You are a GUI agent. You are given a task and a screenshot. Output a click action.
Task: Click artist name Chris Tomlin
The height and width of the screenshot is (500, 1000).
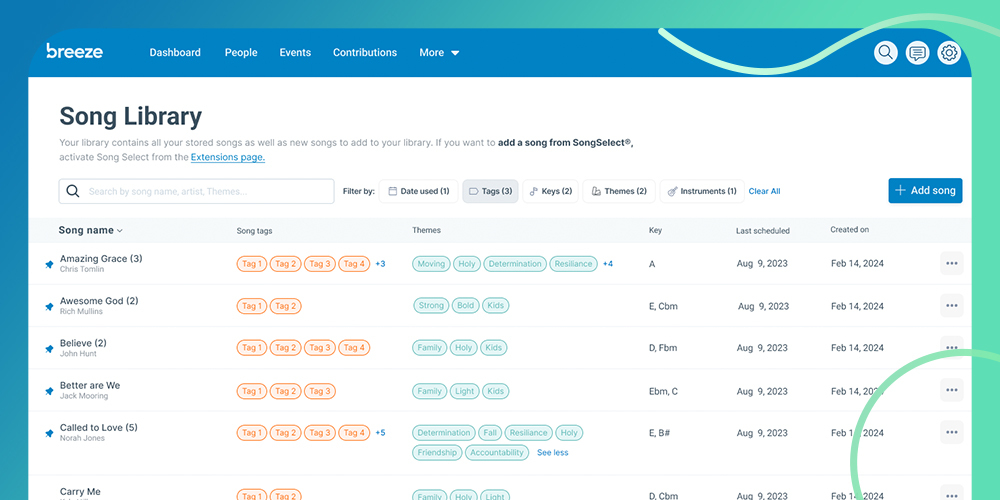tap(82, 269)
